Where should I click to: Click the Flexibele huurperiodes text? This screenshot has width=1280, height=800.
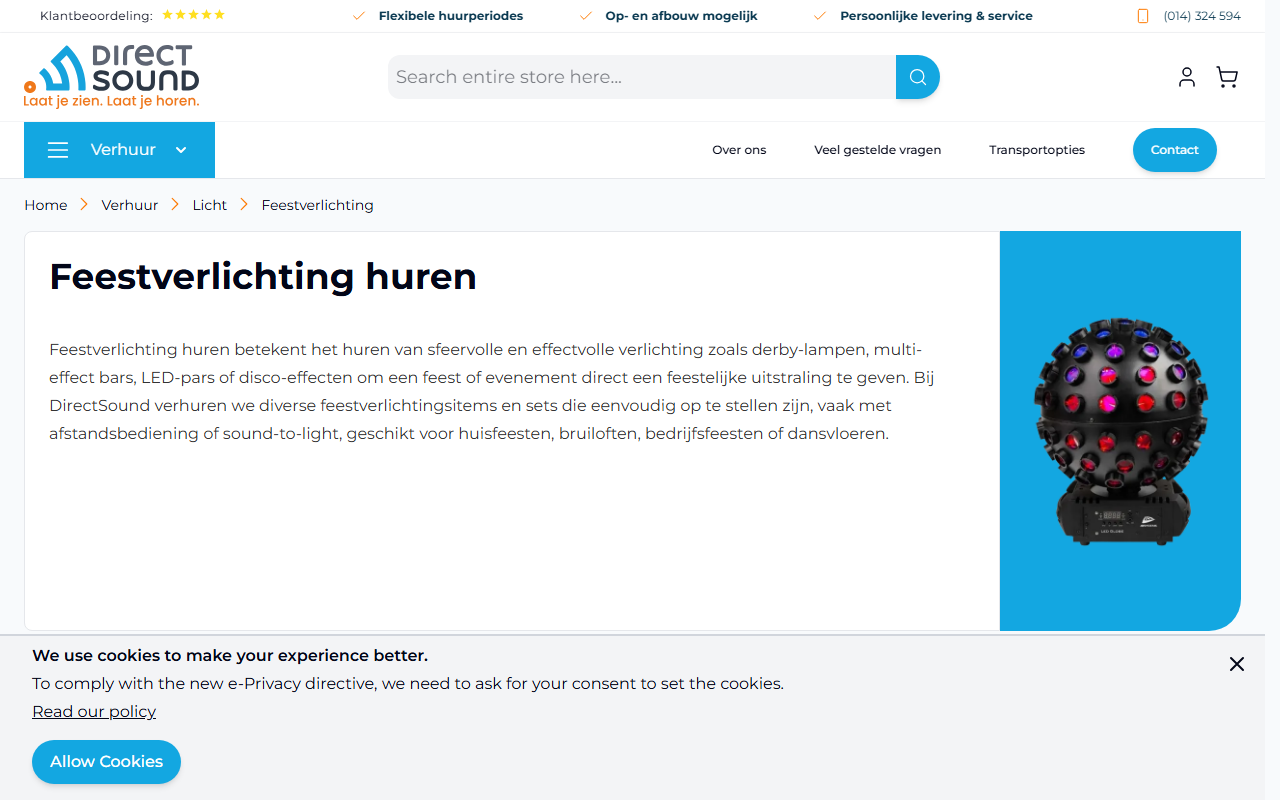point(451,16)
